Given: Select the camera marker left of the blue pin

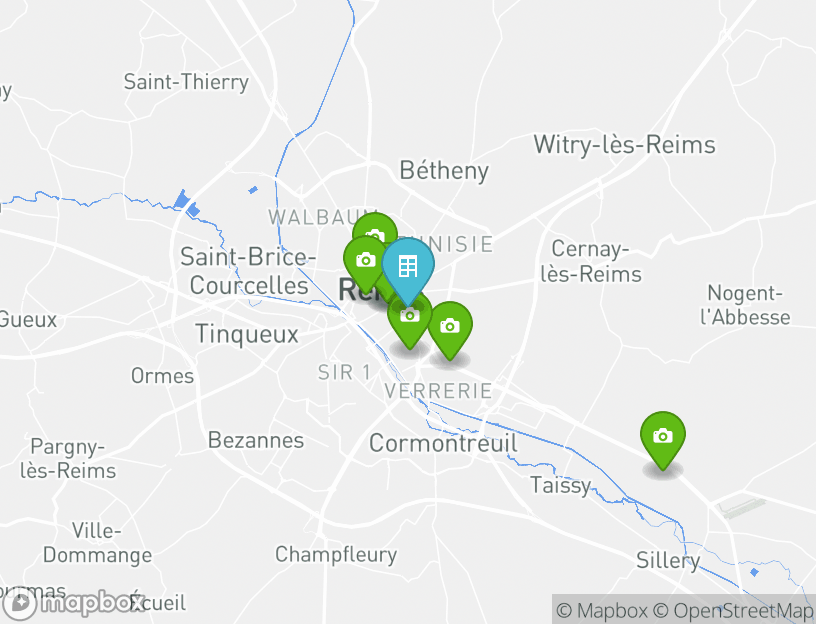Looking at the screenshot, I should [x=365, y=261].
